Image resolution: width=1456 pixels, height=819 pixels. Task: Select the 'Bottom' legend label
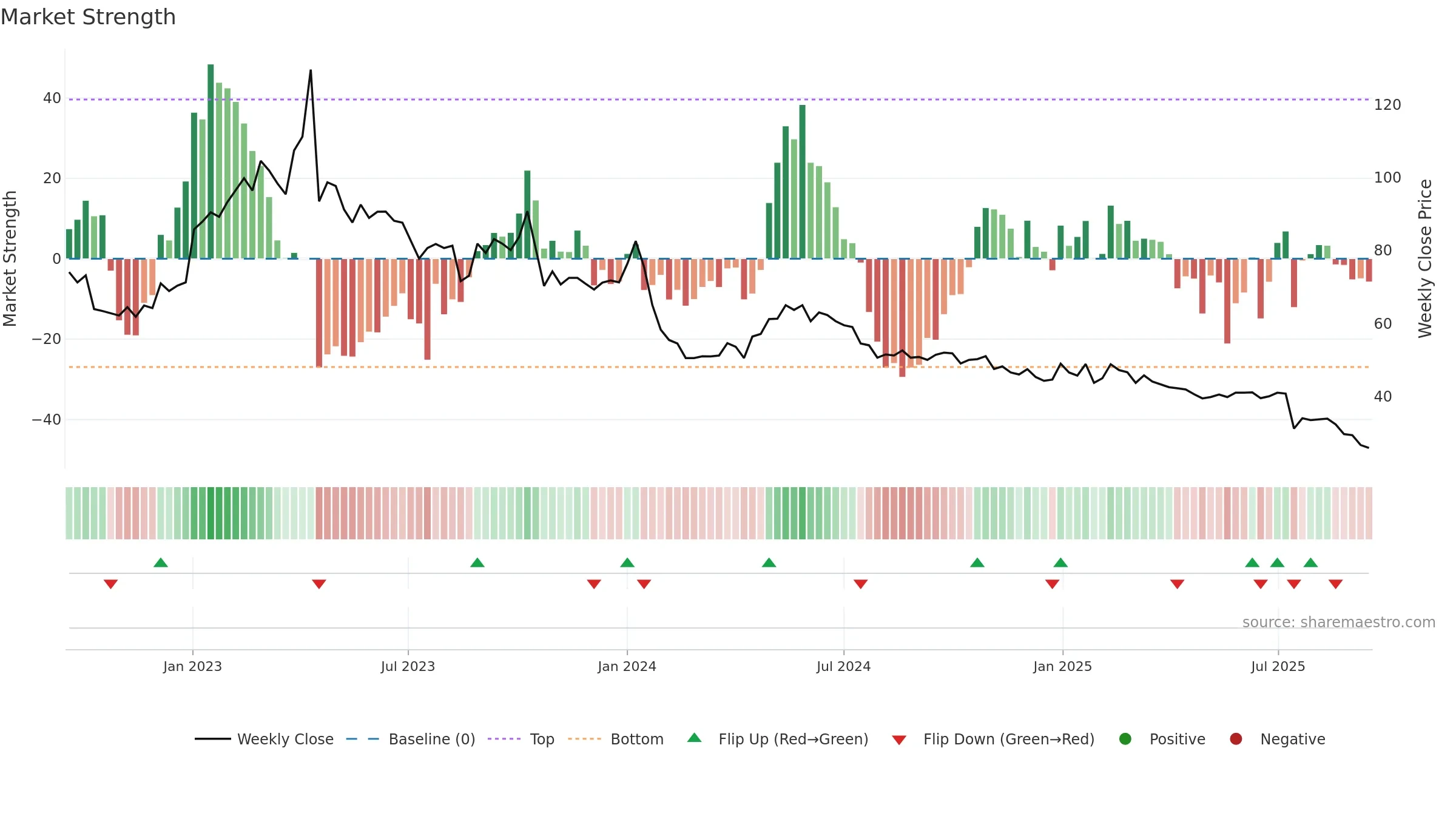pyautogui.click(x=637, y=740)
